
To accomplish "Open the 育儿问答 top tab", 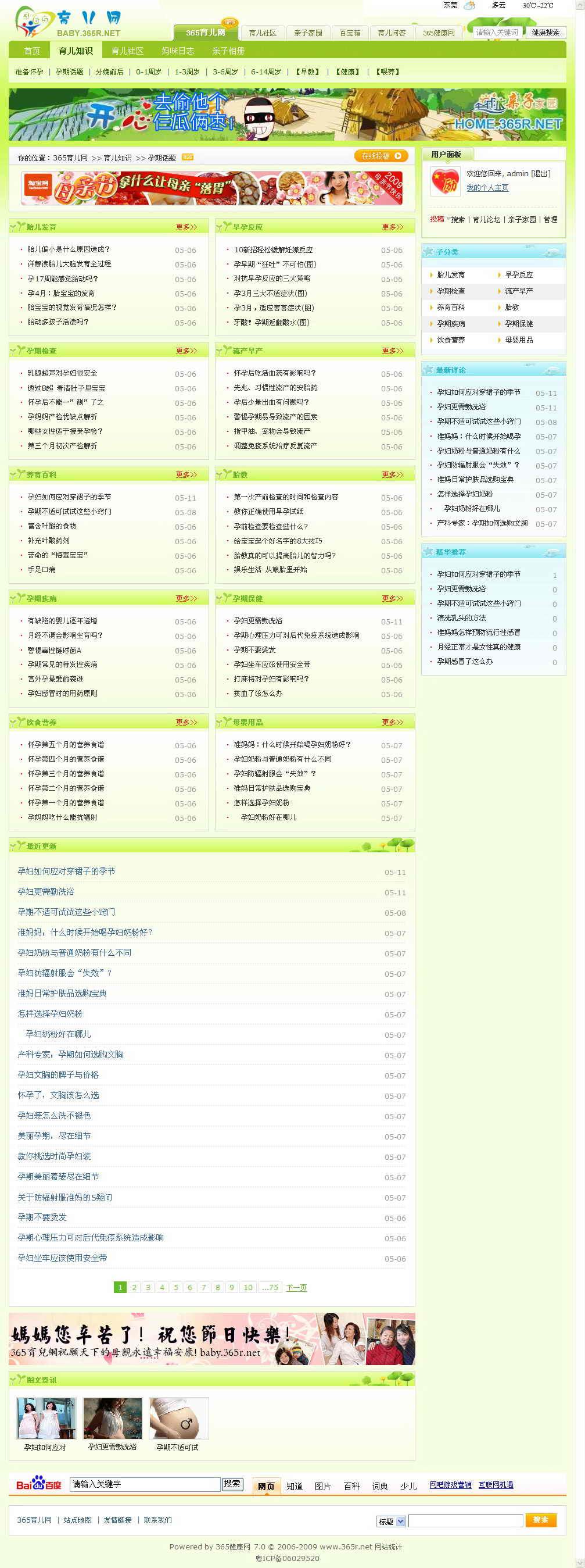I will (392, 33).
